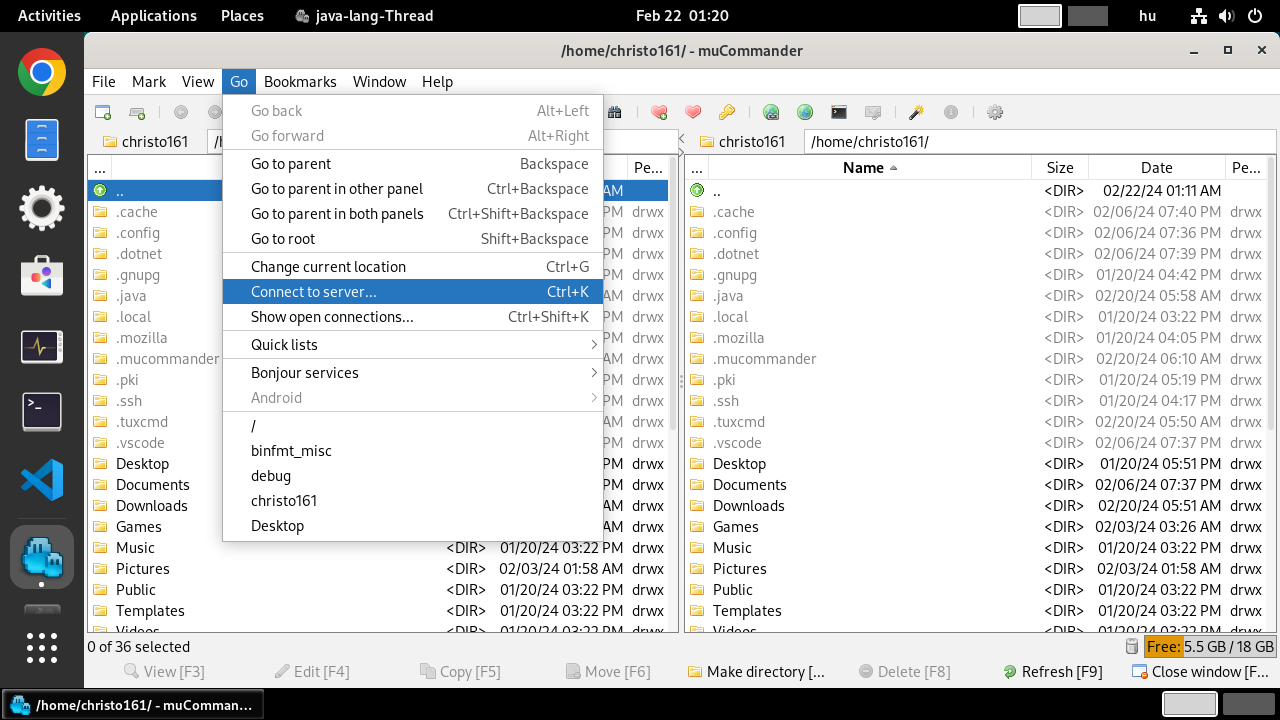Click the Free disk space indicator bar
This screenshot has height=720, width=1280.
(x=1210, y=647)
